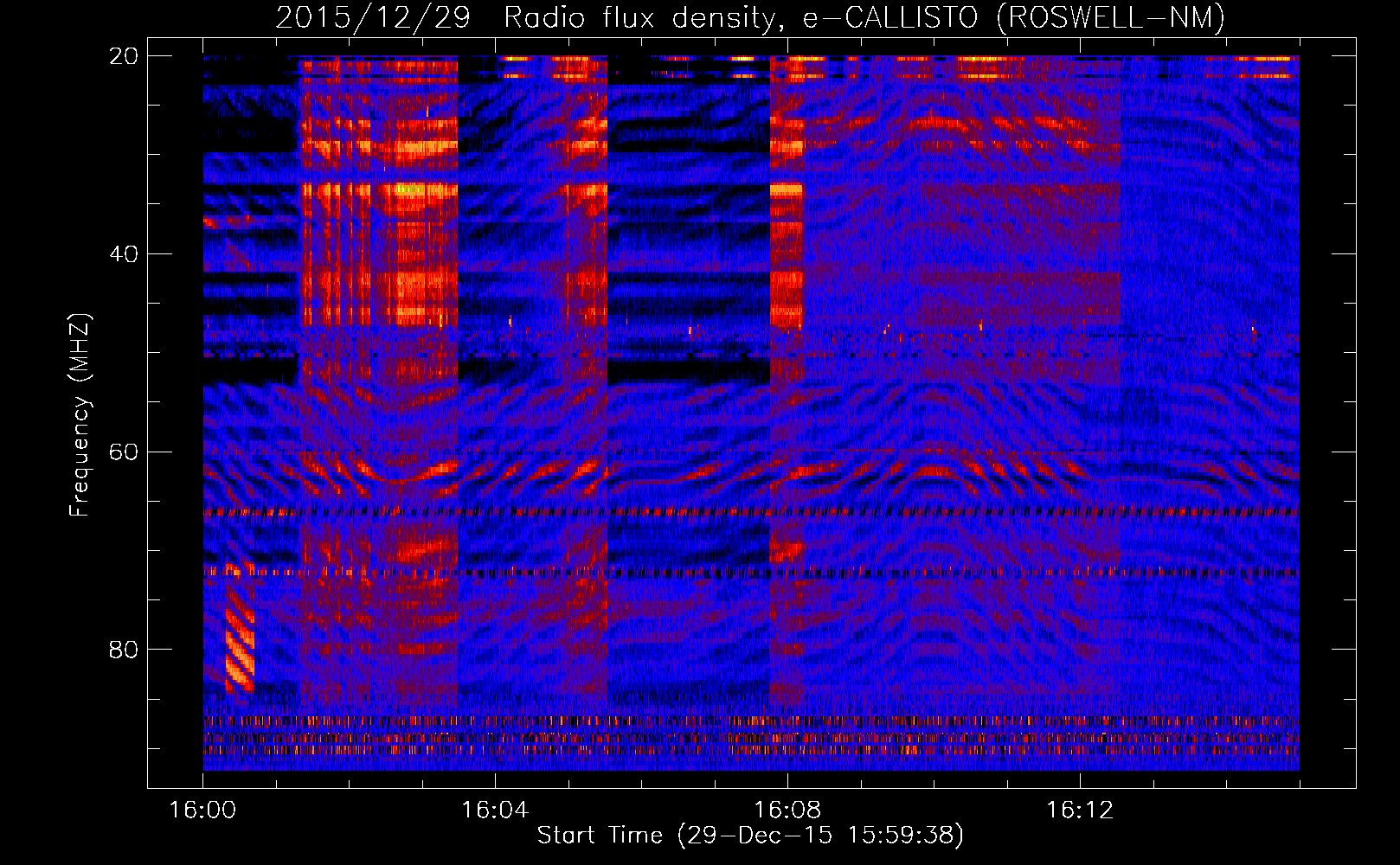
Task: Click the 16:12 time tick label
Action: (x=1080, y=811)
